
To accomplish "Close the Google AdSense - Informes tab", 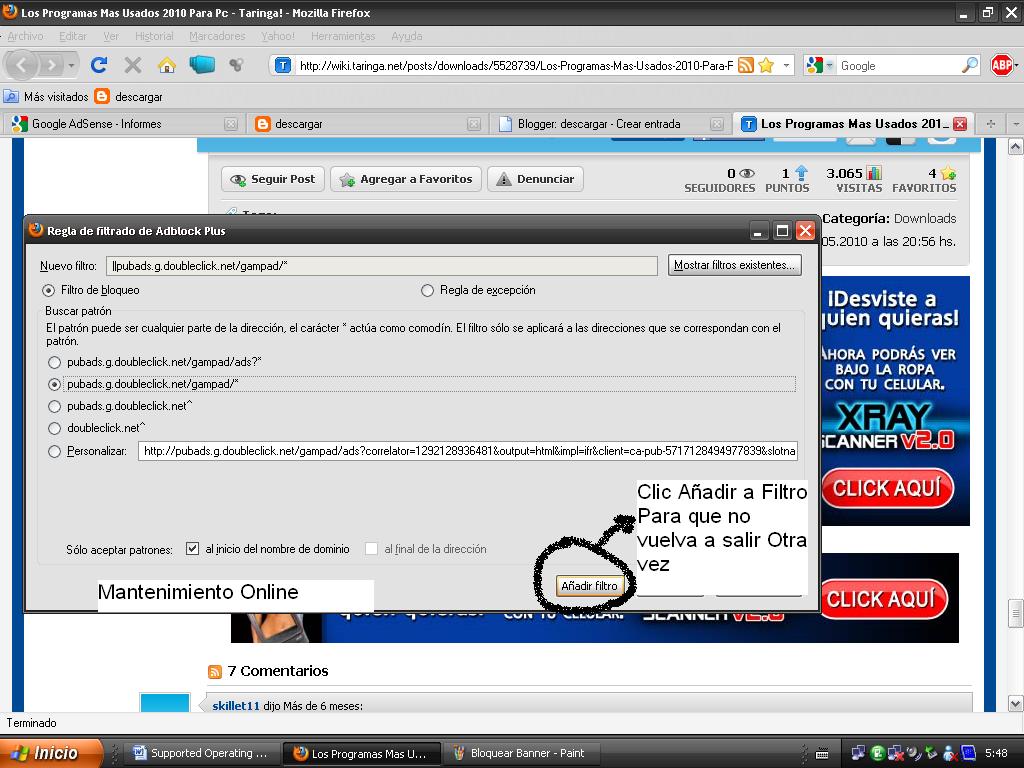I will (x=231, y=124).
